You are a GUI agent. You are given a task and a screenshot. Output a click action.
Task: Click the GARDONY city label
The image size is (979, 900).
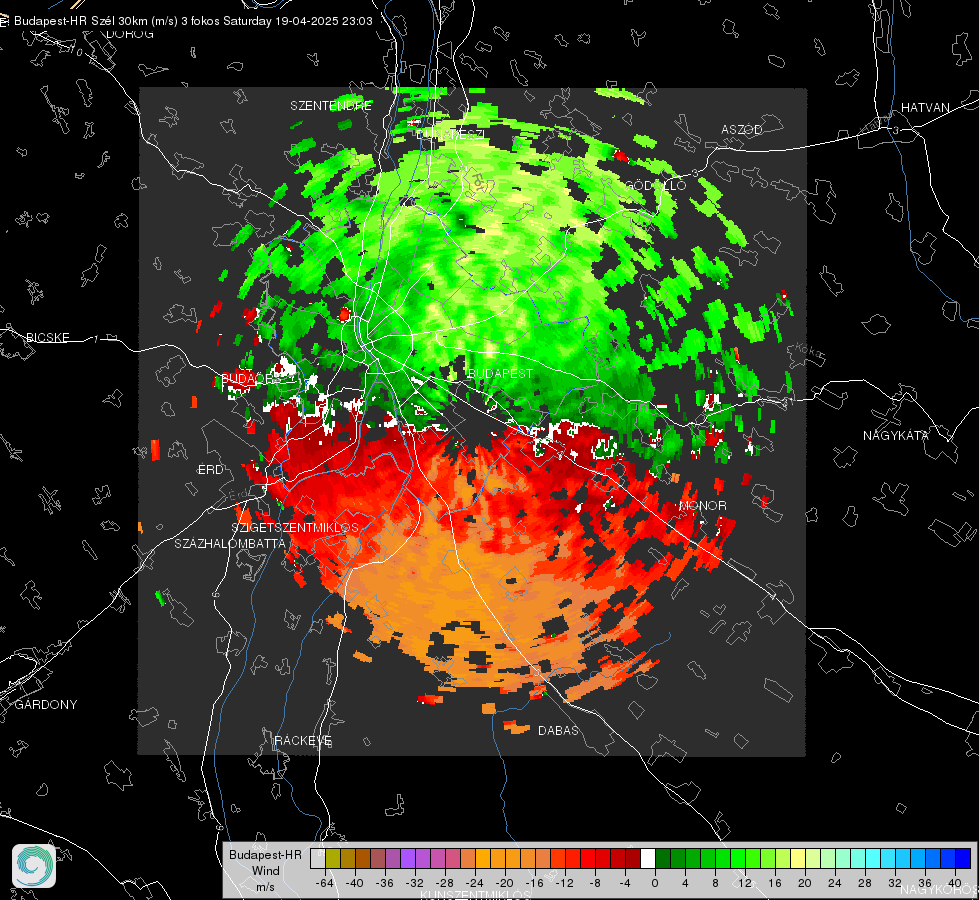[46, 705]
